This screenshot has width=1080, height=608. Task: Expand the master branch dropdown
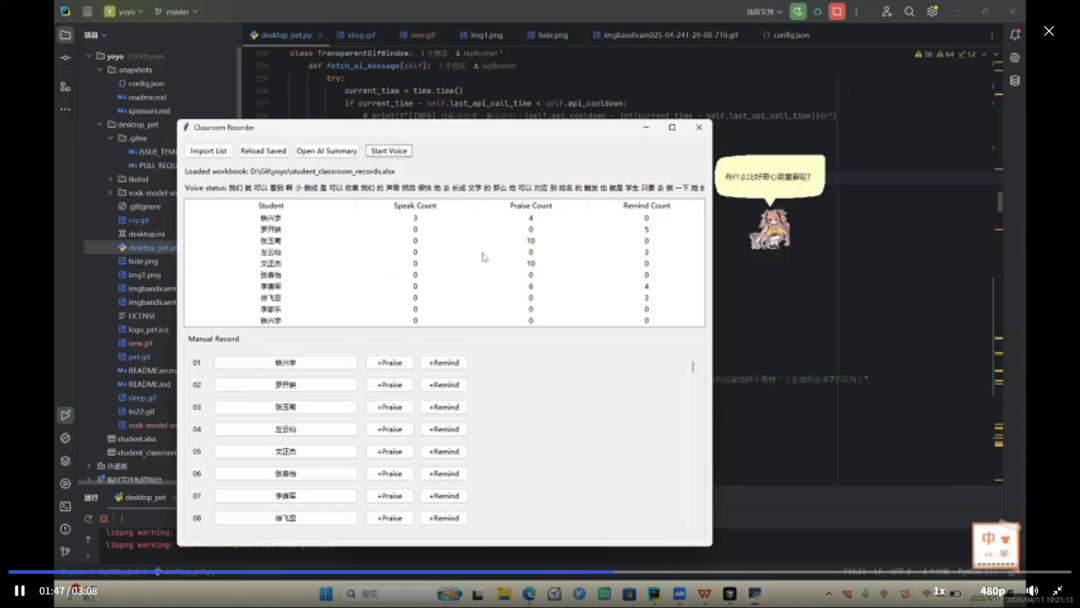[181, 12]
